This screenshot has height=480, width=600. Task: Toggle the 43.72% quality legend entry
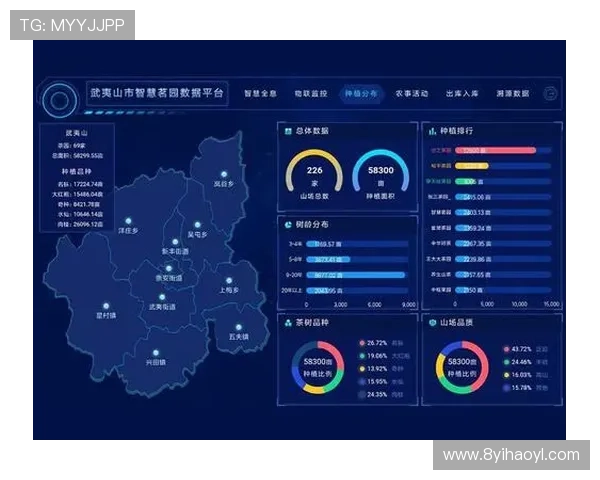tap(526, 349)
